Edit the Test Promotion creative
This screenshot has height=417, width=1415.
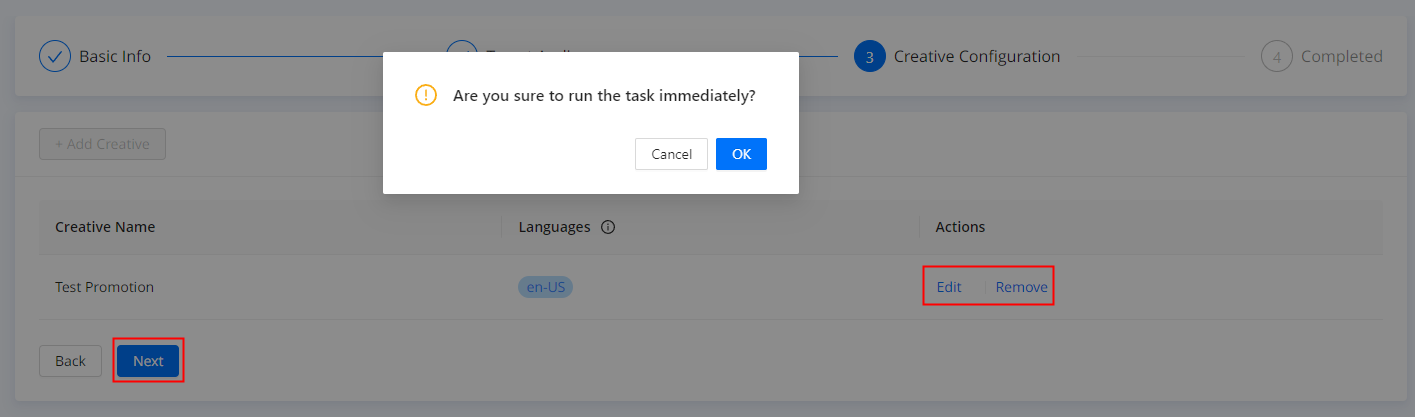coord(949,287)
